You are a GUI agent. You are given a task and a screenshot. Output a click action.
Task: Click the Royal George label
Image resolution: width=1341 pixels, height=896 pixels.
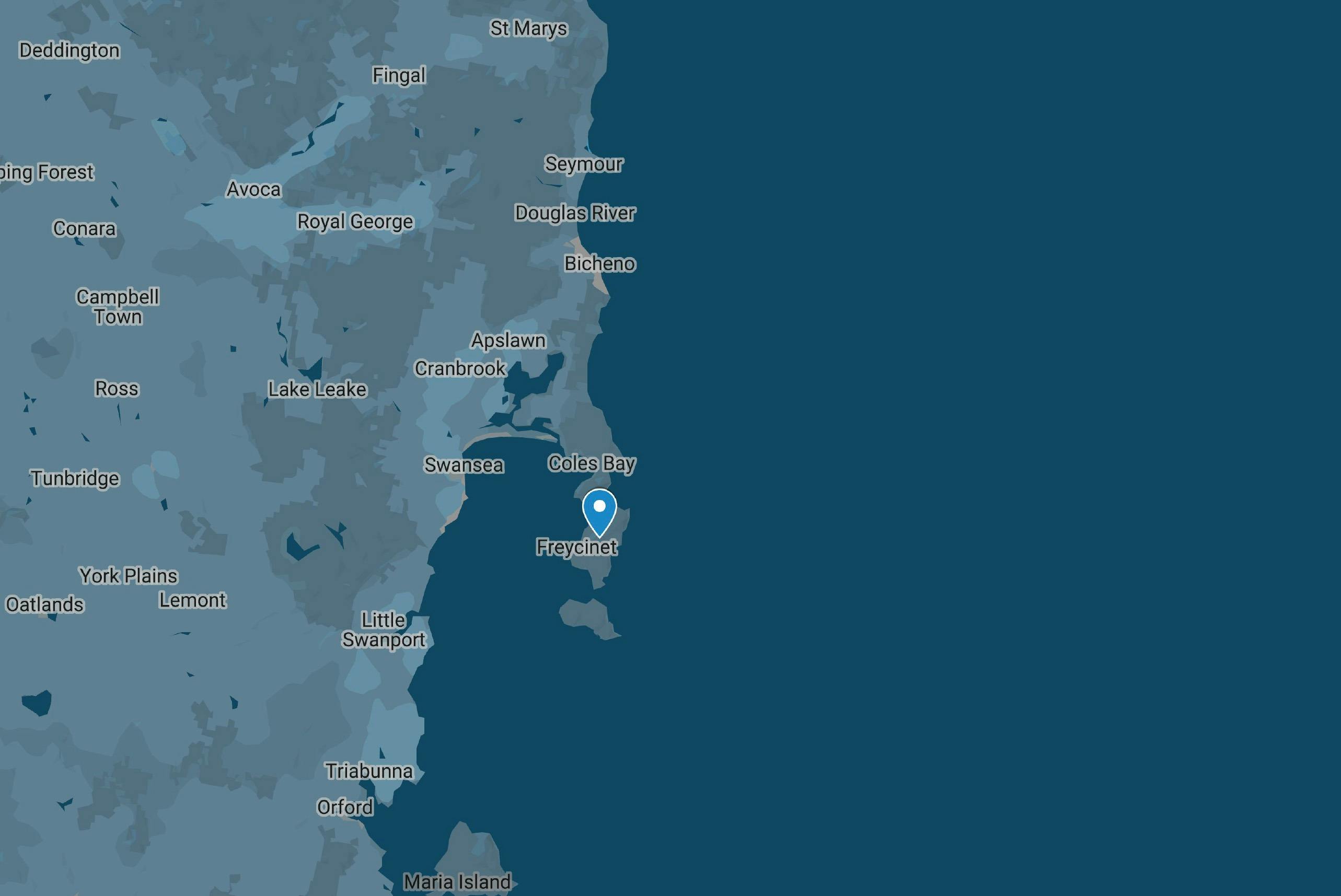(355, 221)
